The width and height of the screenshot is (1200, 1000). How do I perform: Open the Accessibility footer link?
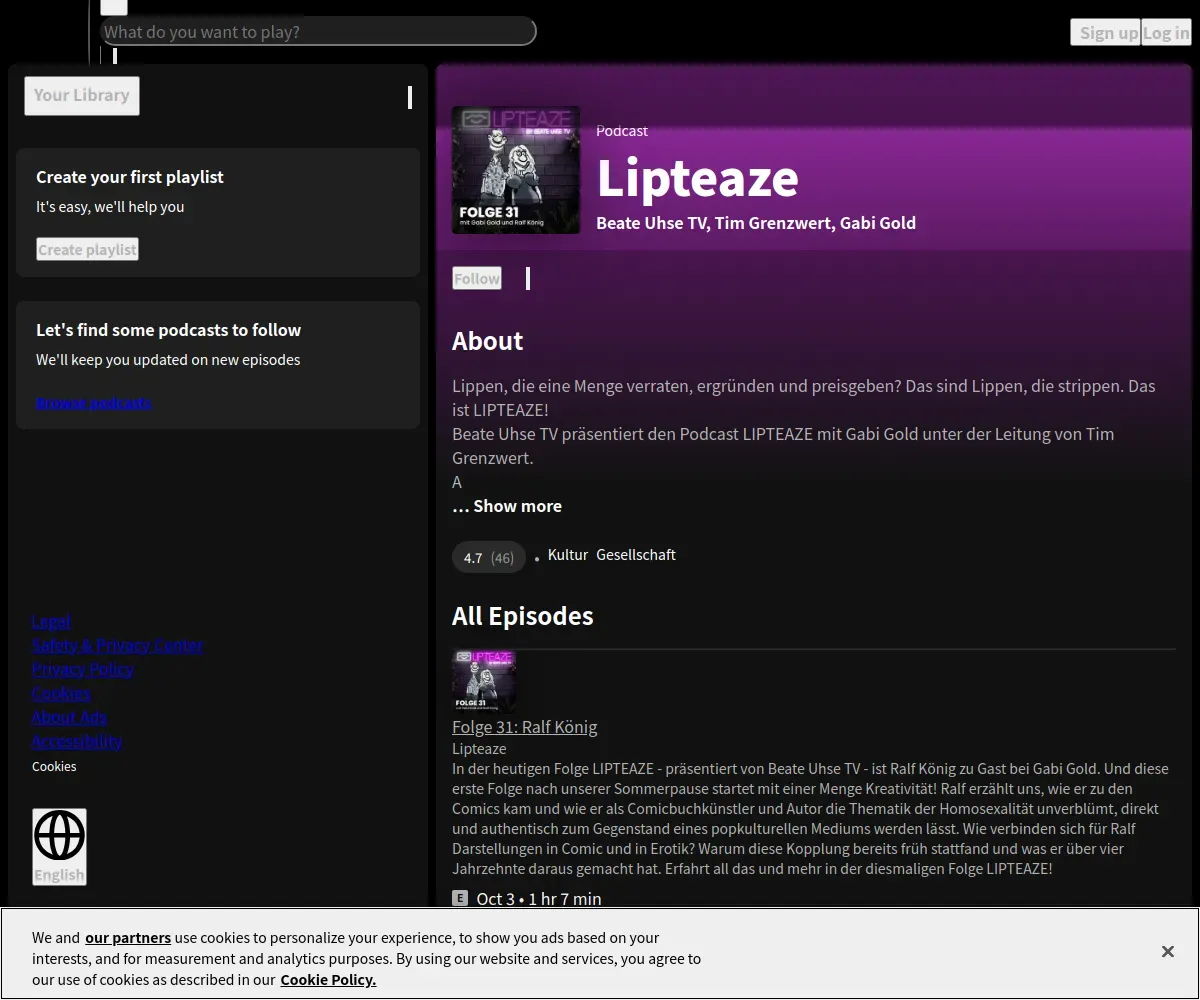(77, 741)
